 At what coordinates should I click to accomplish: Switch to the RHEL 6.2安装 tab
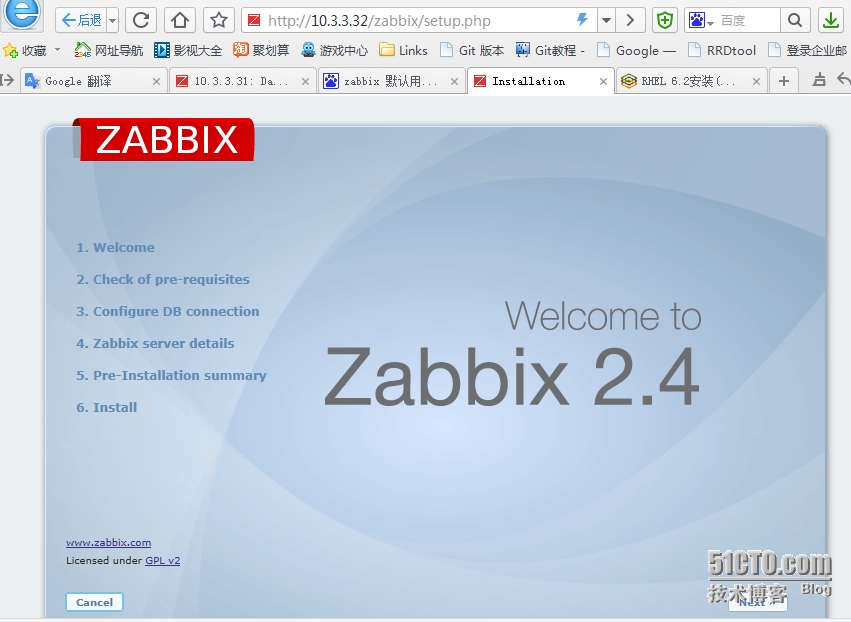point(684,81)
